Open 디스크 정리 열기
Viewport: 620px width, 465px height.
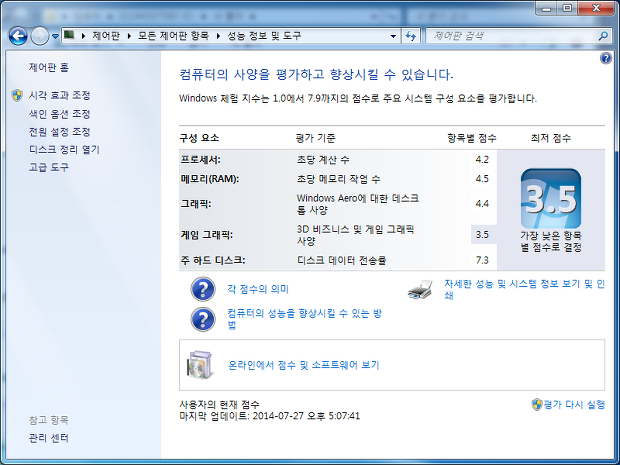tap(64, 149)
